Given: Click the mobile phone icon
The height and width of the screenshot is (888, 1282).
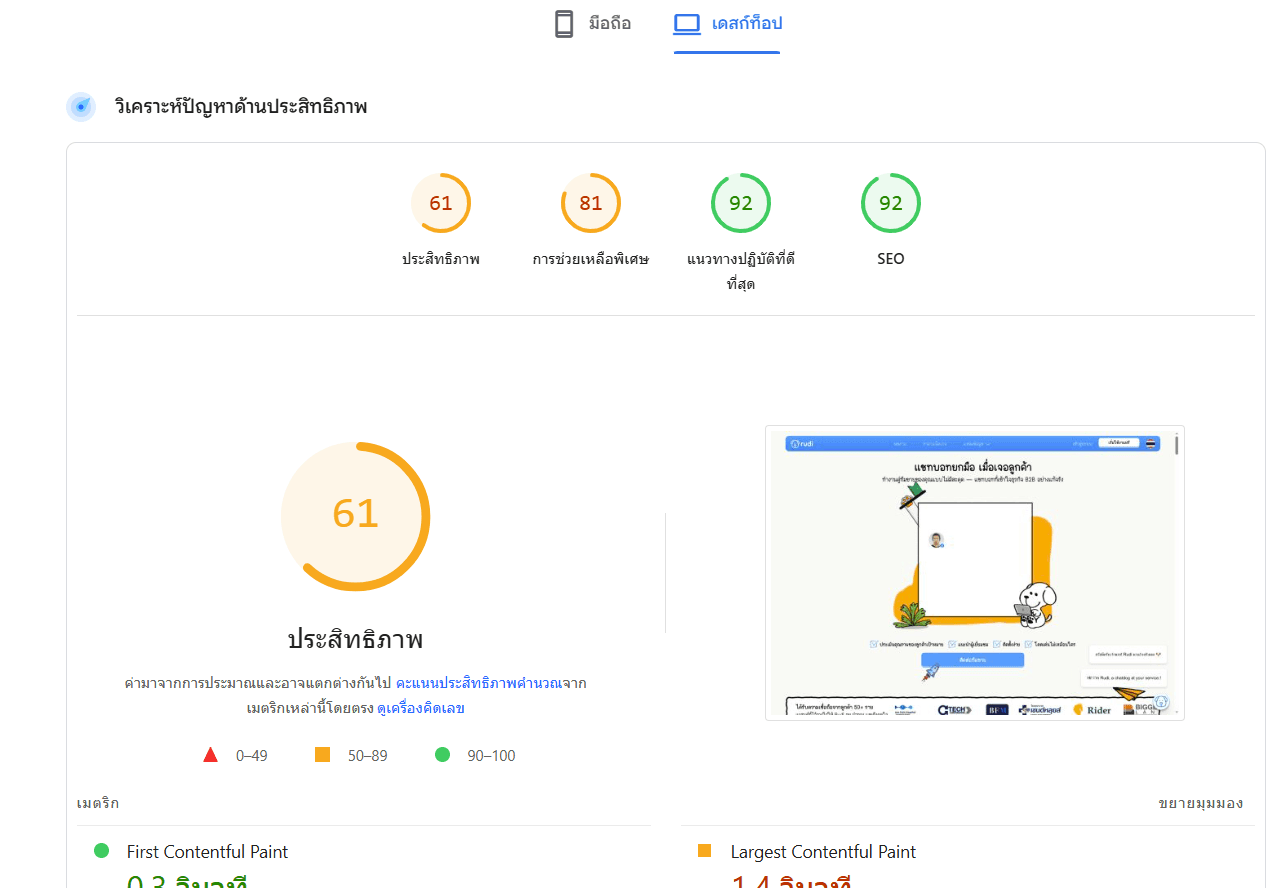Looking at the screenshot, I should pyautogui.click(x=564, y=24).
